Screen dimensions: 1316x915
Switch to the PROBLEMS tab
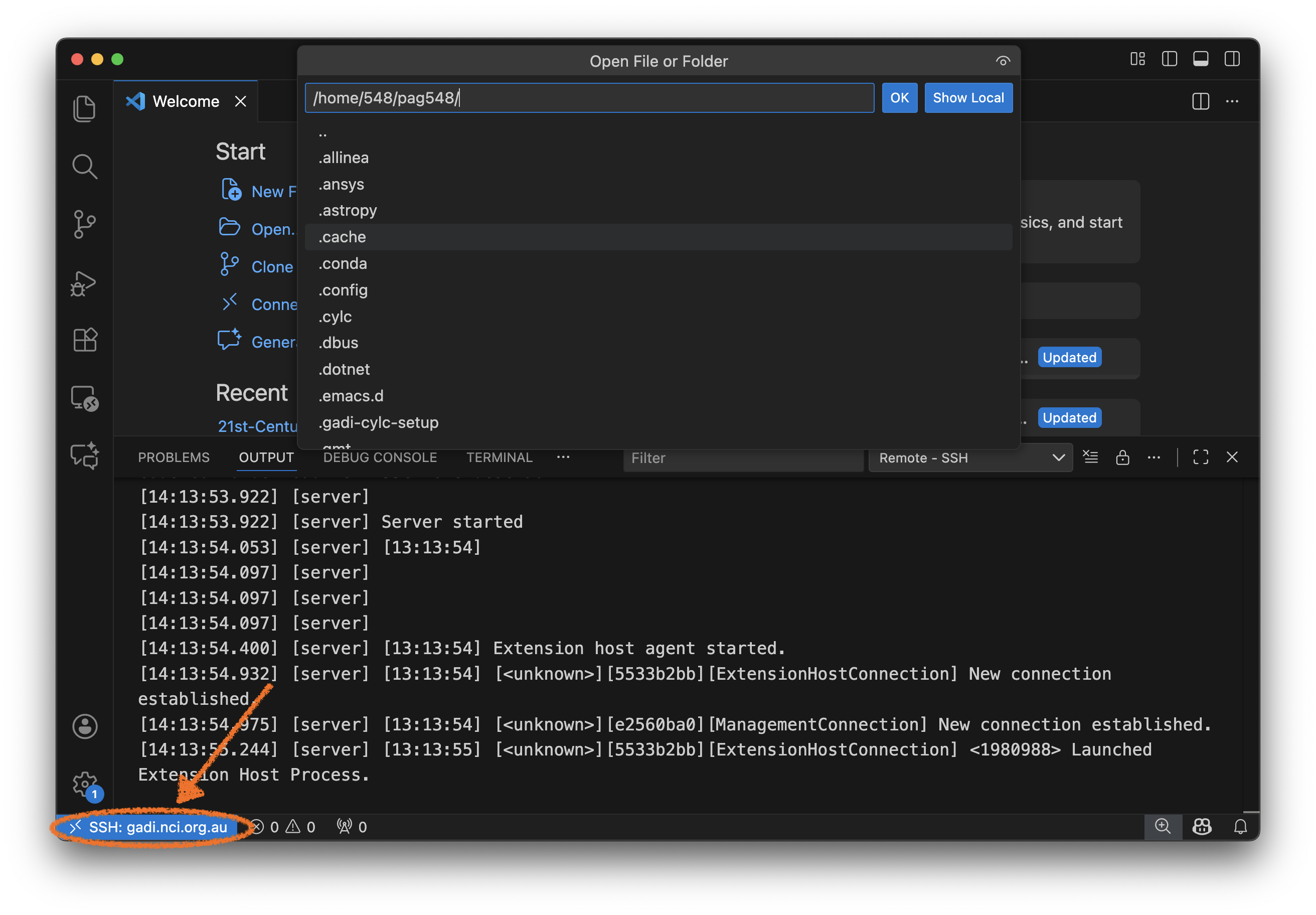coord(173,457)
